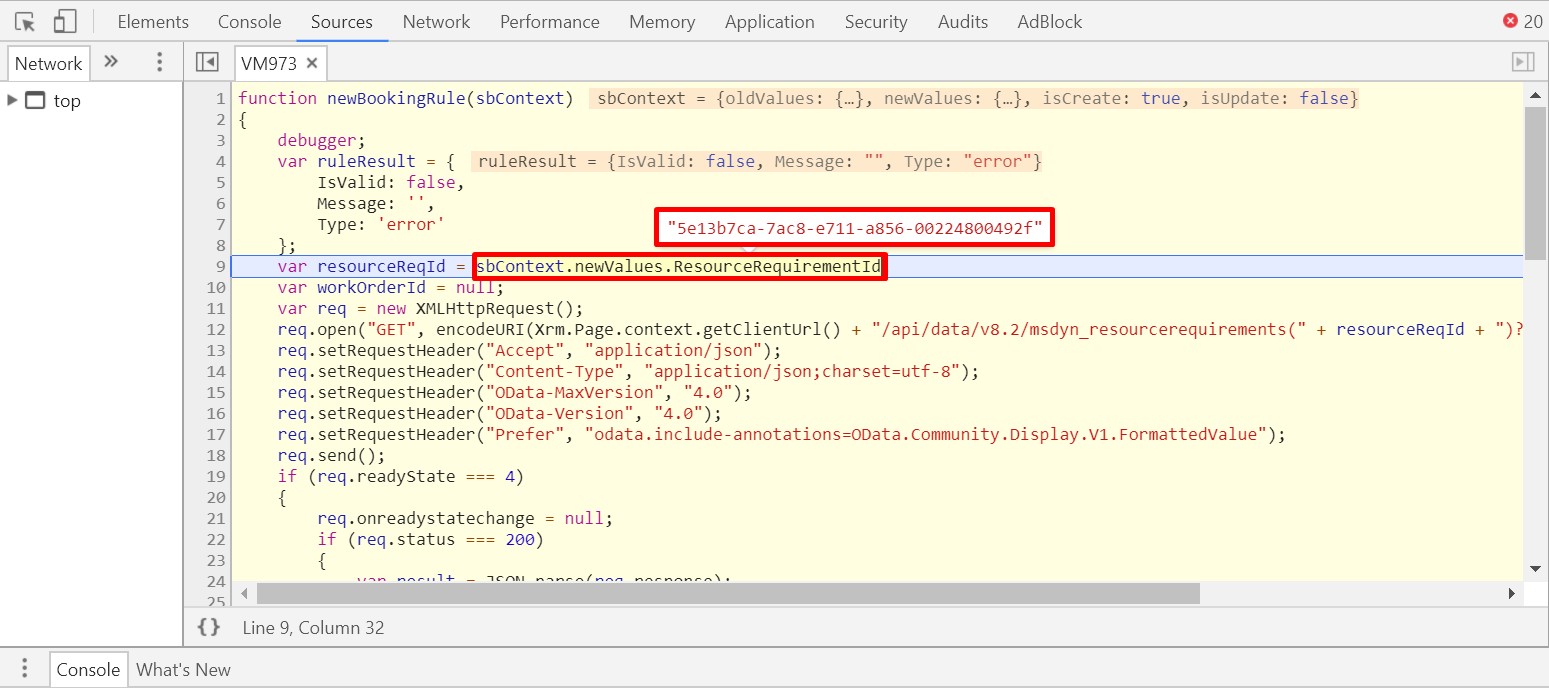
Task: Switch to the Performance tab
Action: point(550,21)
